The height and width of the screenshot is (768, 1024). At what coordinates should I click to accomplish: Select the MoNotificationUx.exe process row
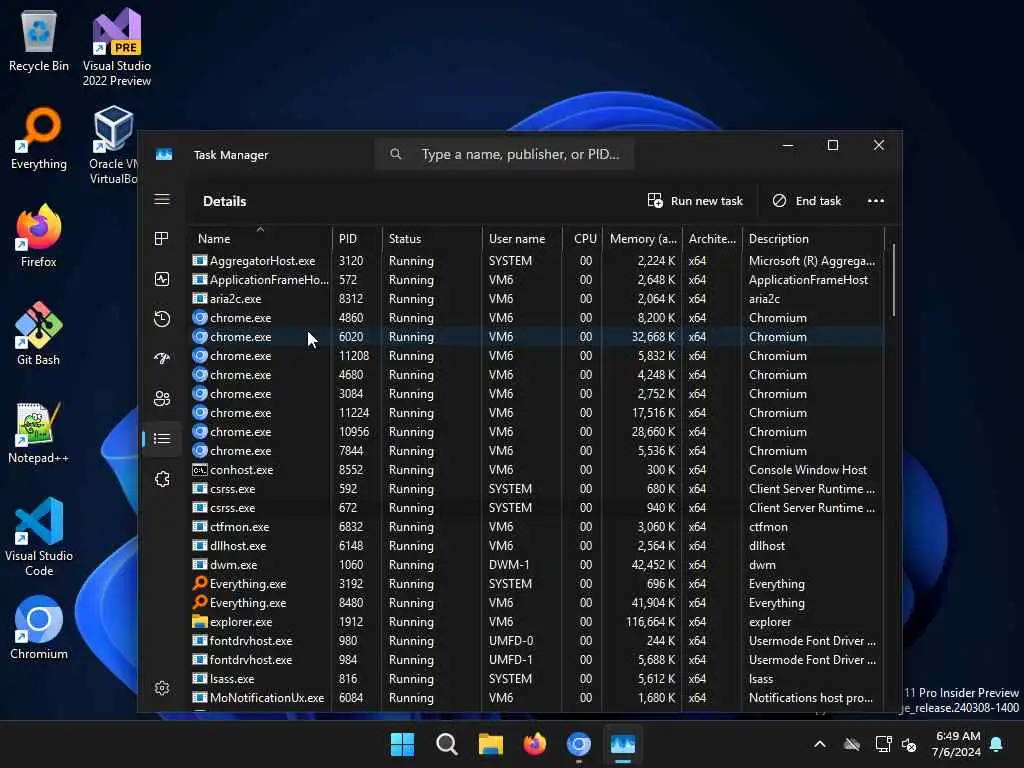[x=537, y=697]
